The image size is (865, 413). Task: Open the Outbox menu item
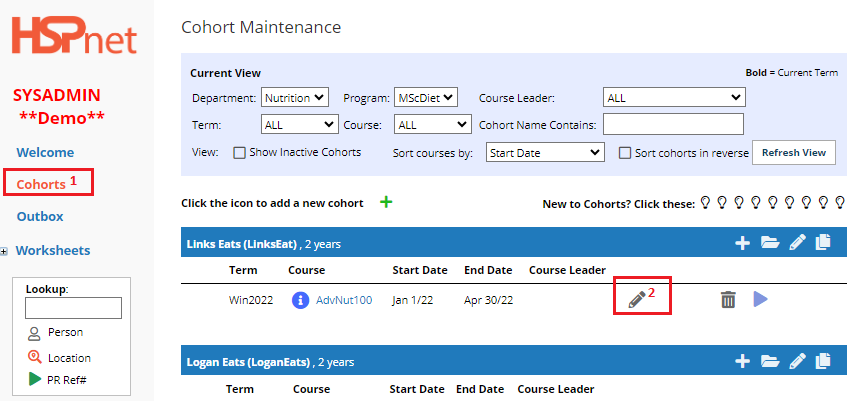pyautogui.click(x=40, y=216)
